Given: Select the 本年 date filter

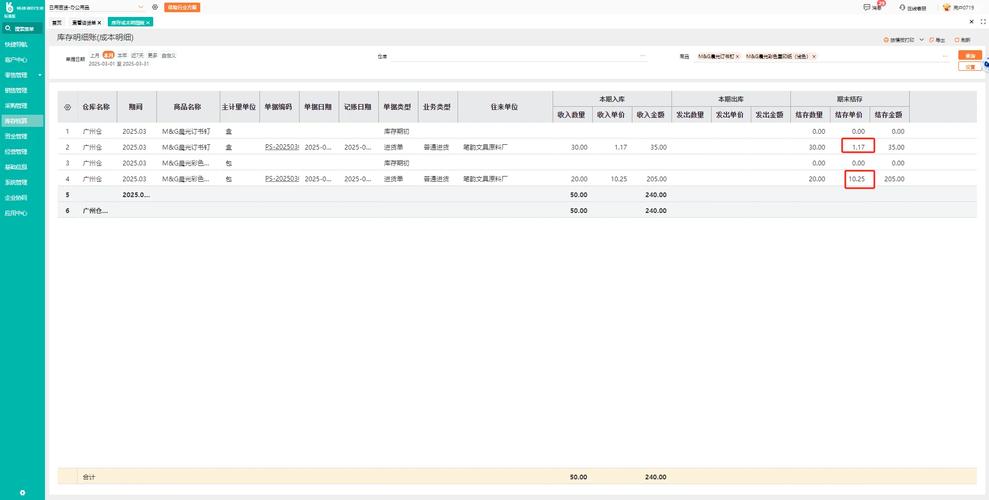Looking at the screenshot, I should [x=122, y=55].
